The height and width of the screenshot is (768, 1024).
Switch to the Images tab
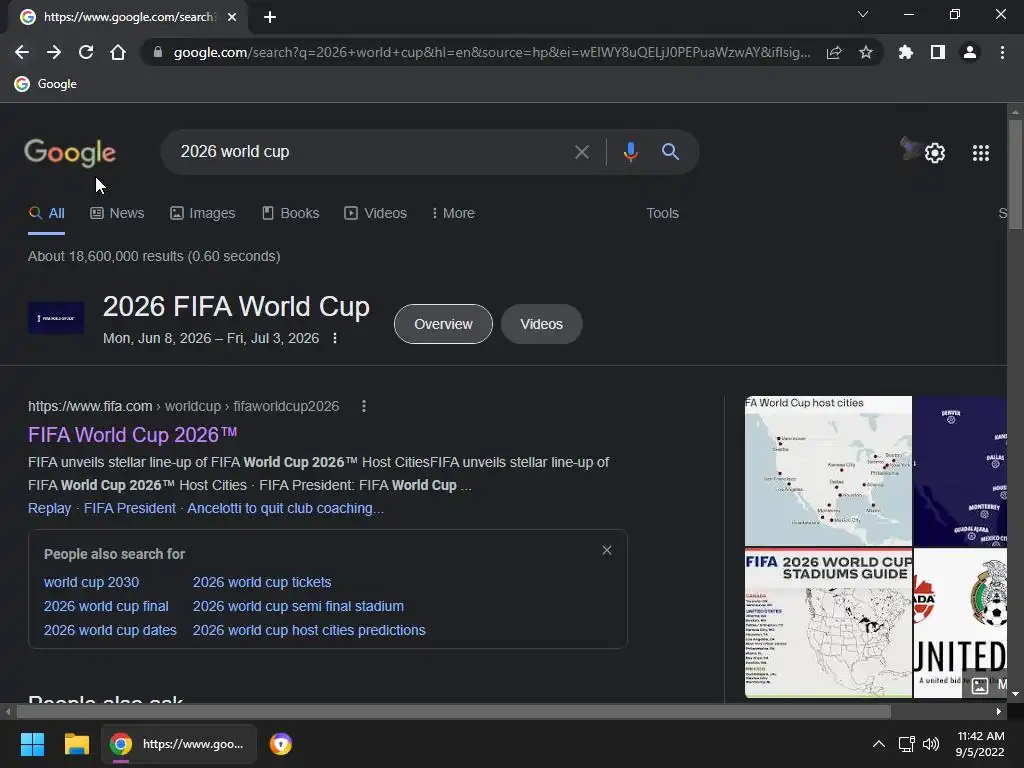(202, 214)
